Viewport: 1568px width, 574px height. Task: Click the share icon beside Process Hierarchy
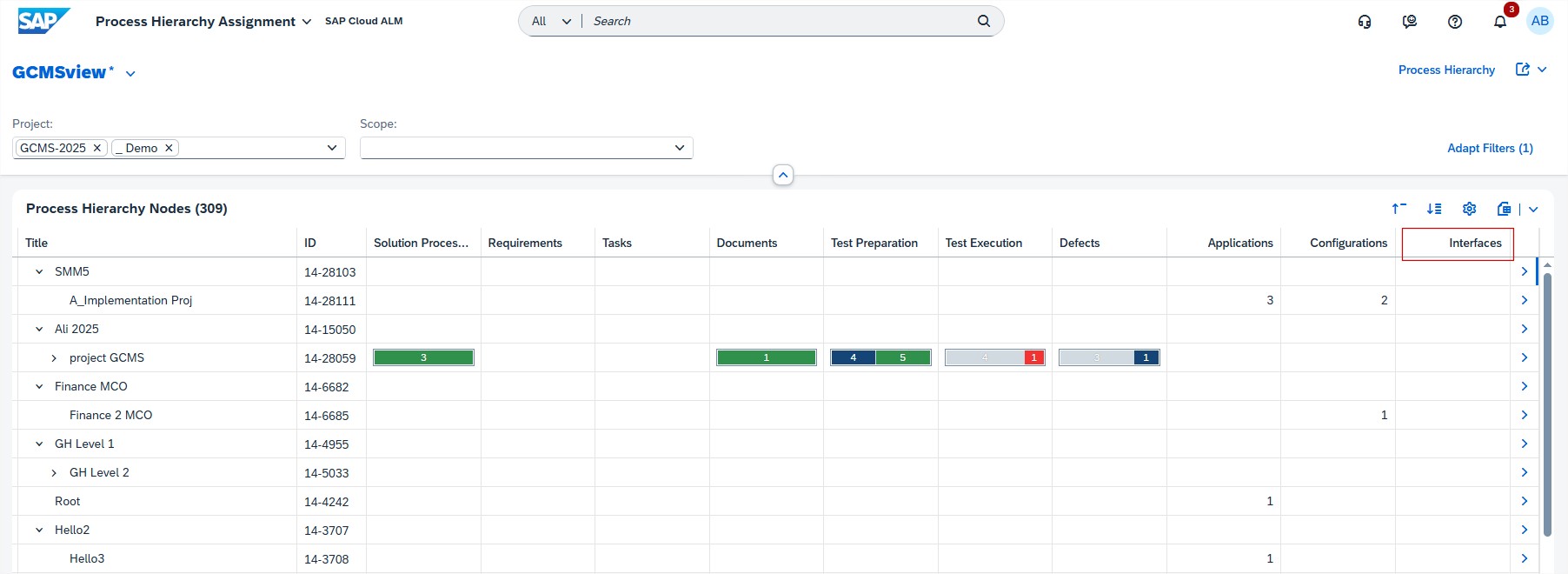point(1523,70)
